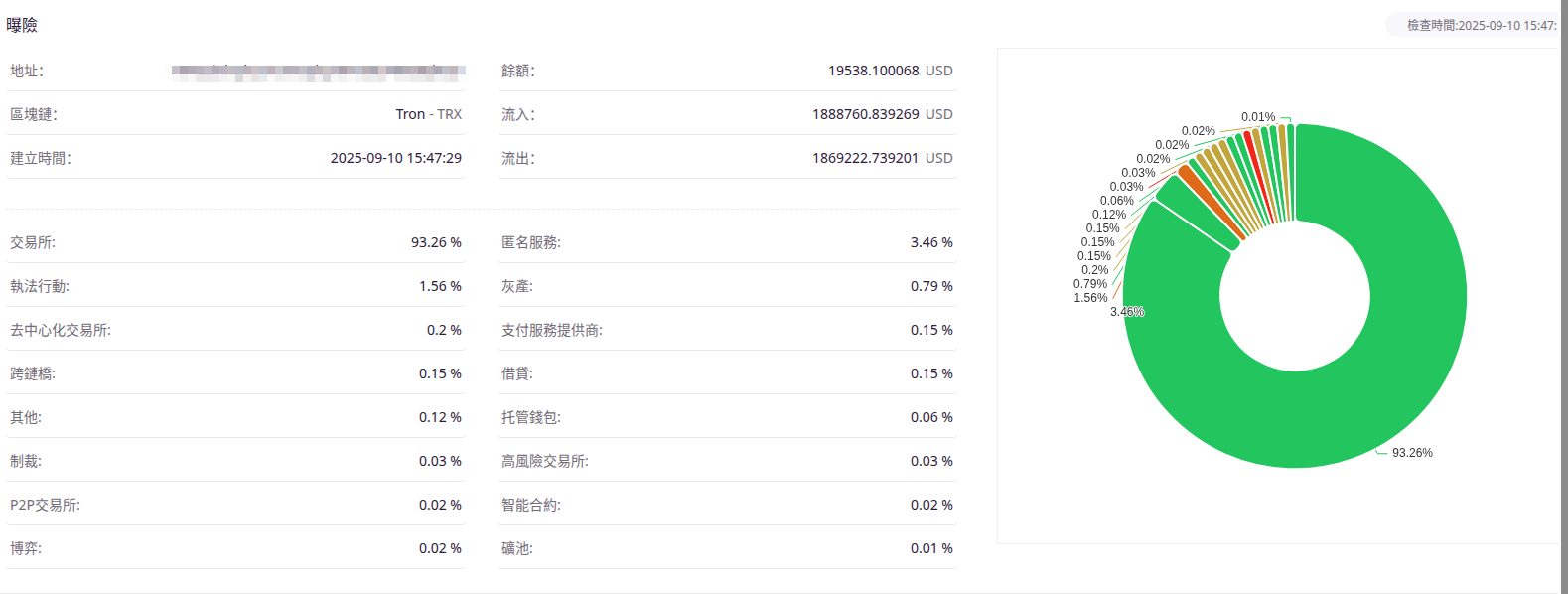Image resolution: width=1568 pixels, height=594 pixels.
Task: Select the 執法行動 exposure row
Action: [x=235, y=286]
